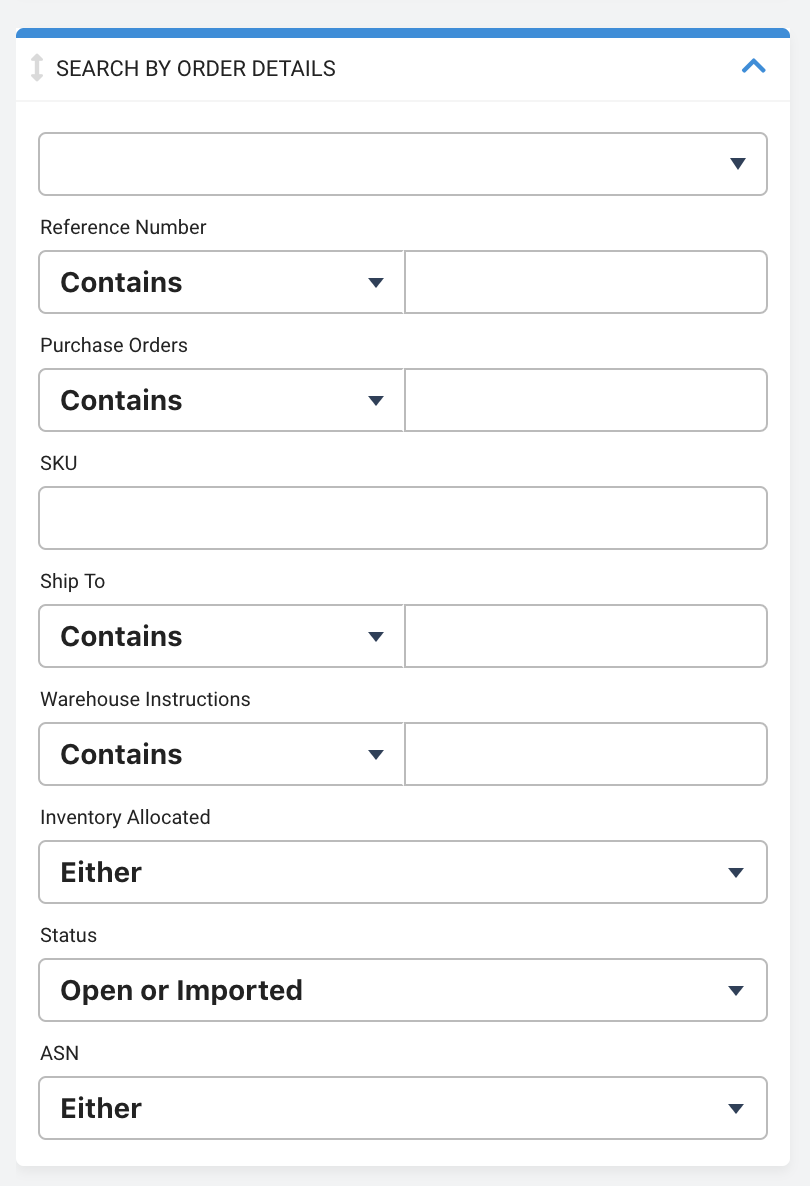810x1186 pixels.
Task: Open Status dropdown showing Open or Imported
Action: click(x=403, y=990)
